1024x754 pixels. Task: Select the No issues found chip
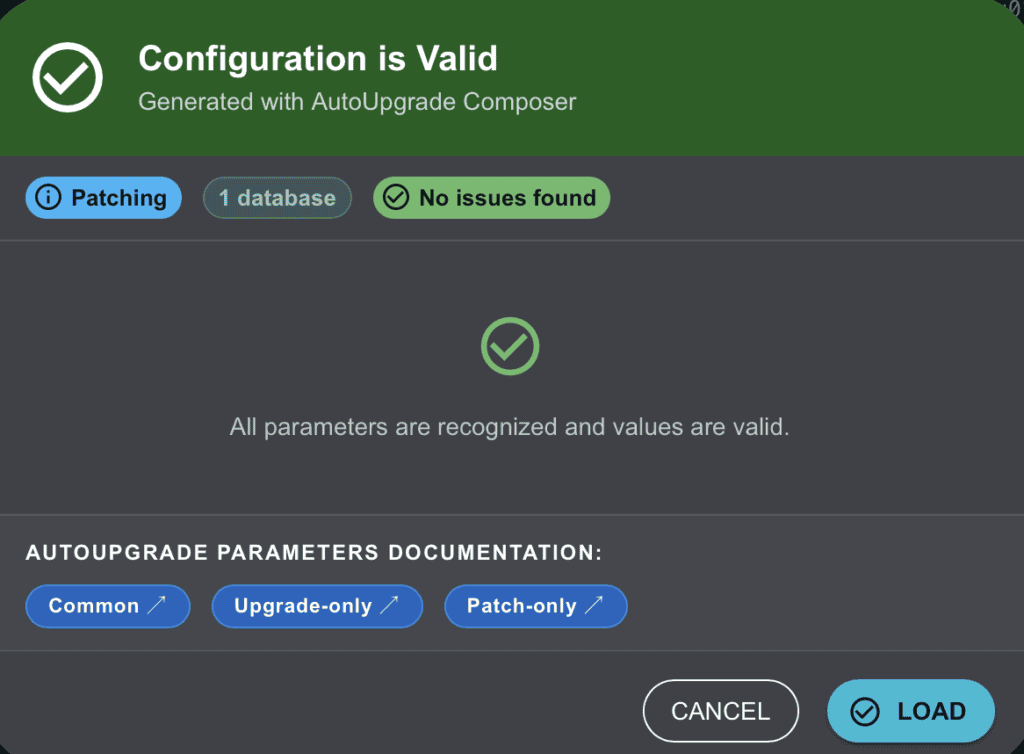[x=507, y=198]
